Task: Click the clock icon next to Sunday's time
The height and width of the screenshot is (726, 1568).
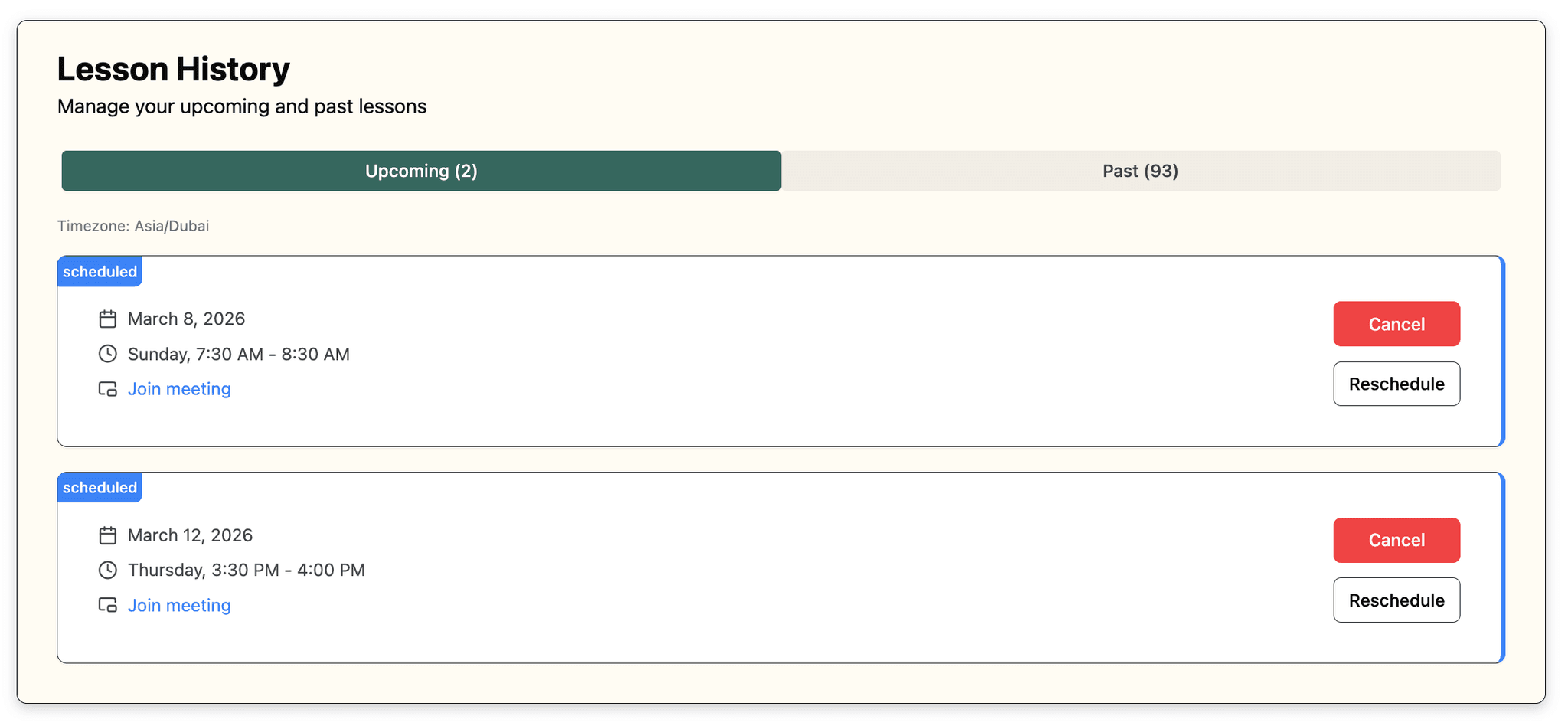Action: [x=108, y=354]
